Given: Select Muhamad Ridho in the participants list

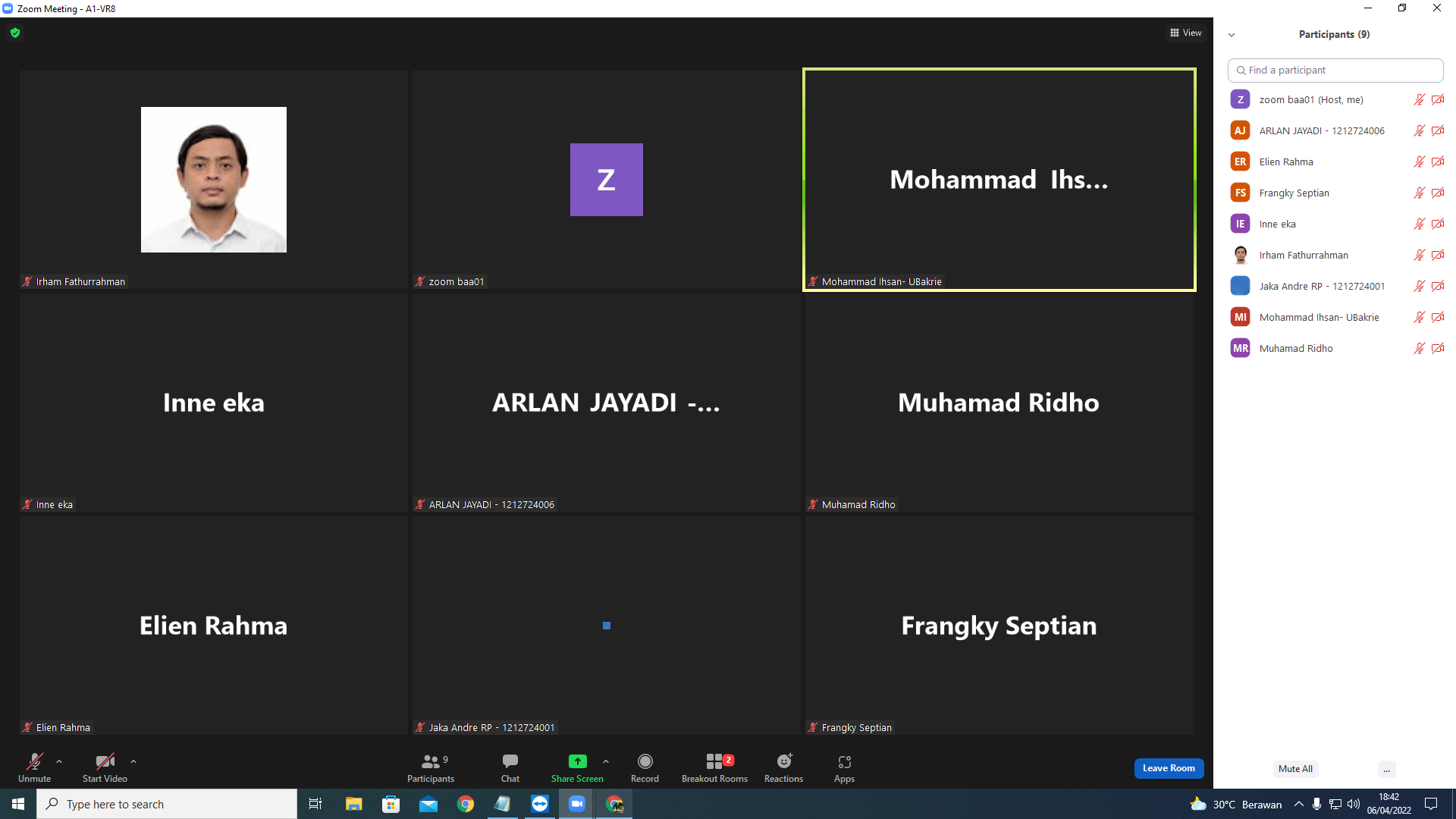Looking at the screenshot, I should point(1335,349).
